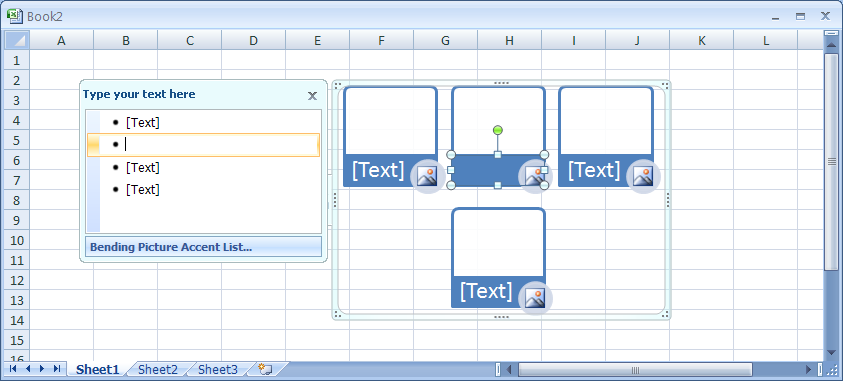Select column K header
Viewport: 843px width, 381px height.
(702, 40)
